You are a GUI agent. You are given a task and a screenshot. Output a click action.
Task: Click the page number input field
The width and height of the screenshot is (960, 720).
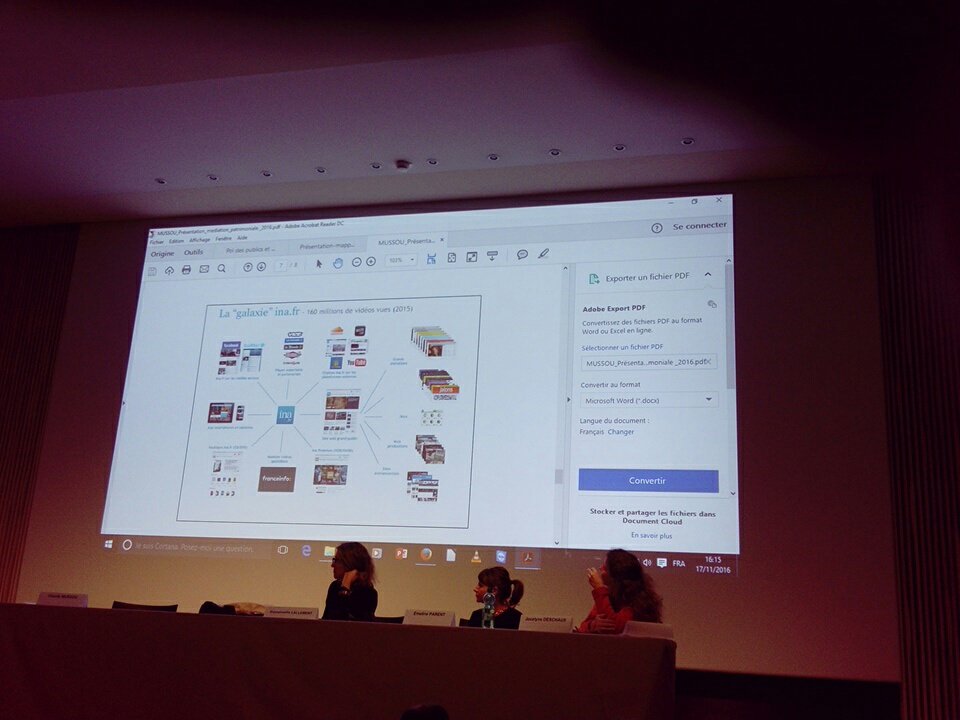click(281, 266)
